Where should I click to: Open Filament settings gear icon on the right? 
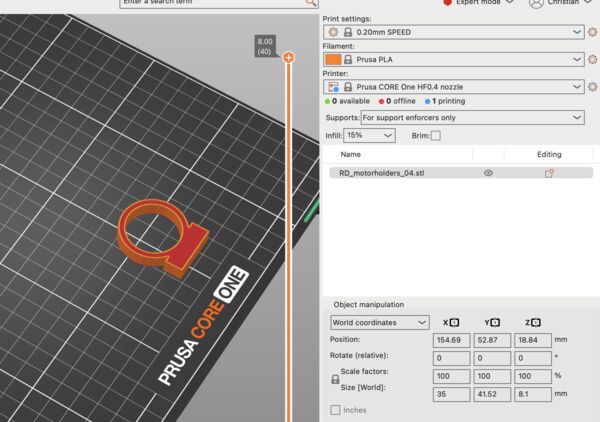pyautogui.click(x=593, y=59)
